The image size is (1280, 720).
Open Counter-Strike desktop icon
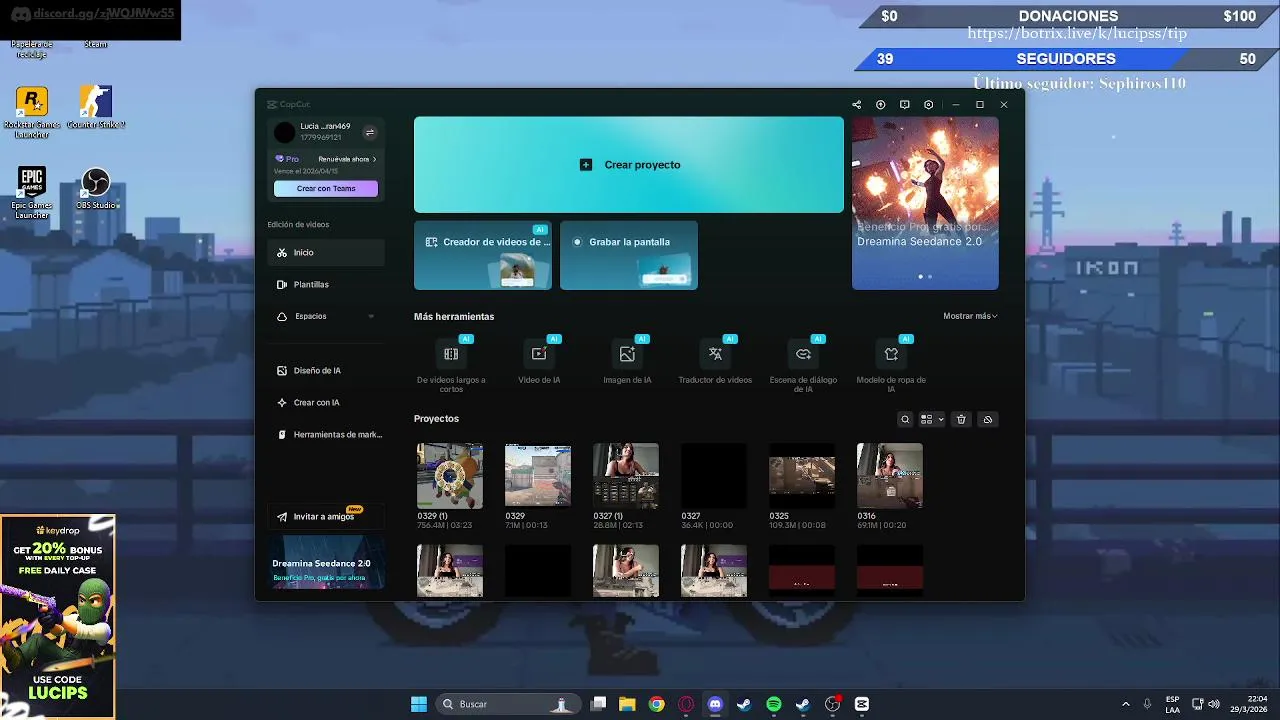tap(96, 108)
